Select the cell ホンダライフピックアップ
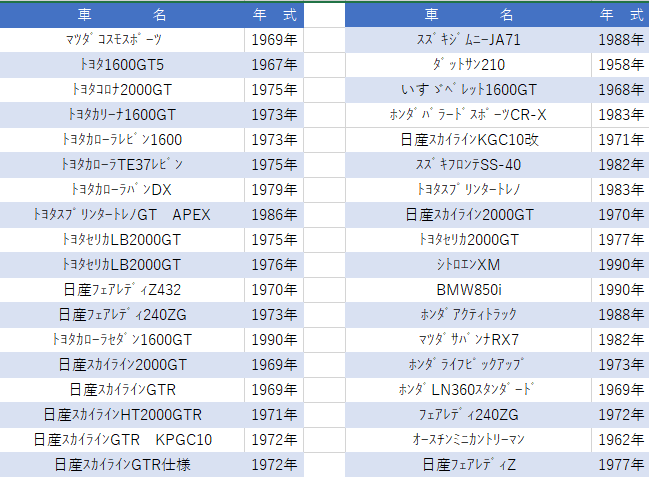The height and width of the screenshot is (477, 649). [468, 365]
